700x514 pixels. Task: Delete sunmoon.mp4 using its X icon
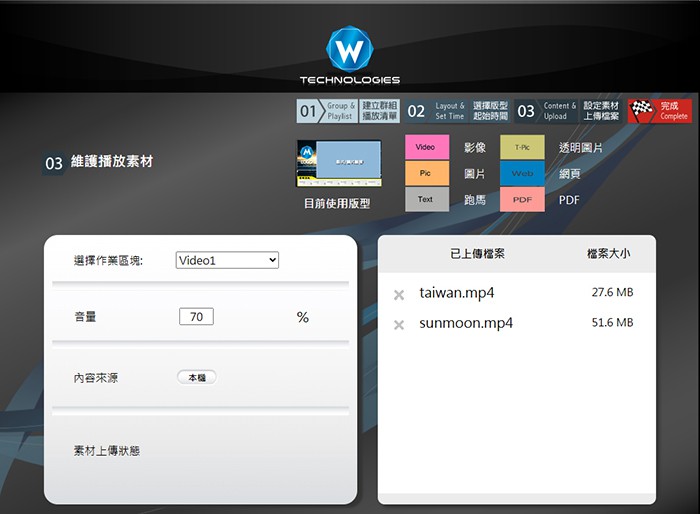pyautogui.click(x=399, y=325)
